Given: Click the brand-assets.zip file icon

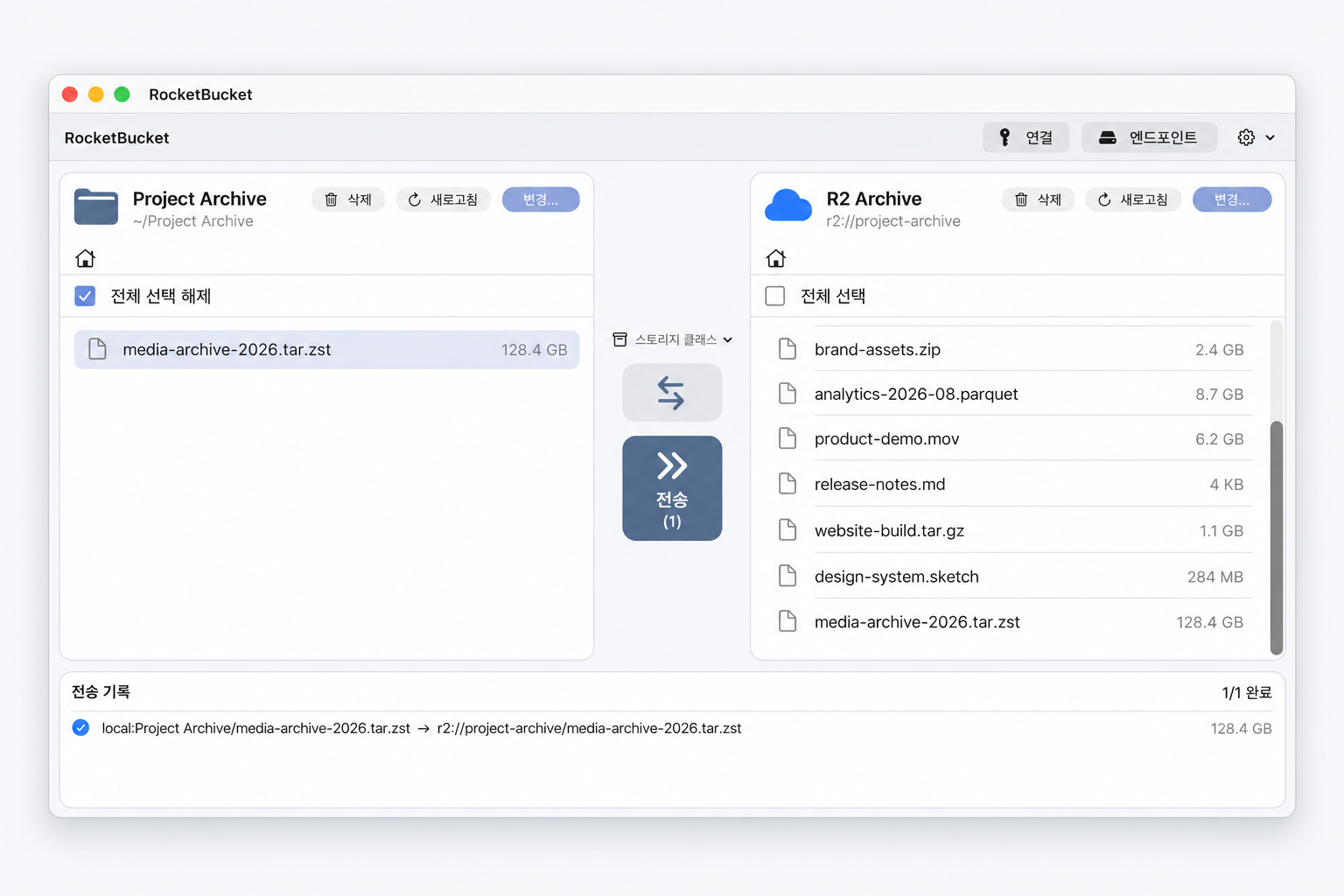Looking at the screenshot, I should [x=787, y=349].
